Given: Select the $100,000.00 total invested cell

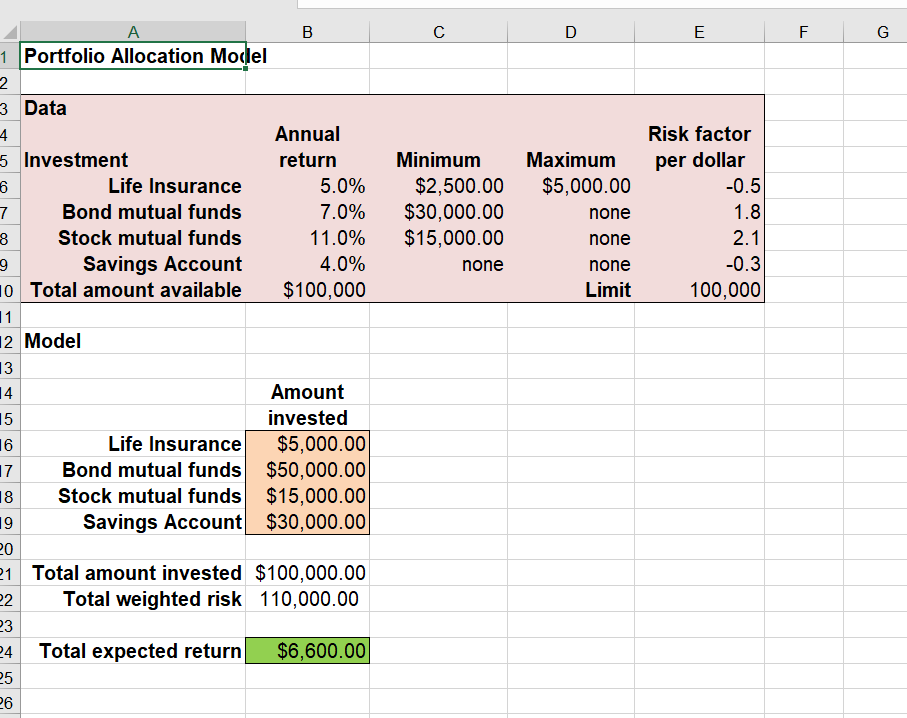Looking at the screenshot, I should (307, 573).
